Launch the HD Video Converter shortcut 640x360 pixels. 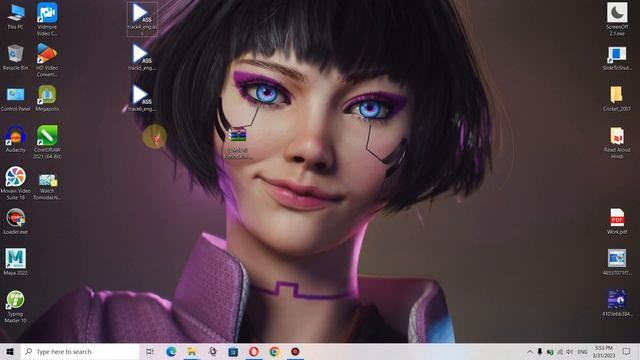click(x=47, y=60)
